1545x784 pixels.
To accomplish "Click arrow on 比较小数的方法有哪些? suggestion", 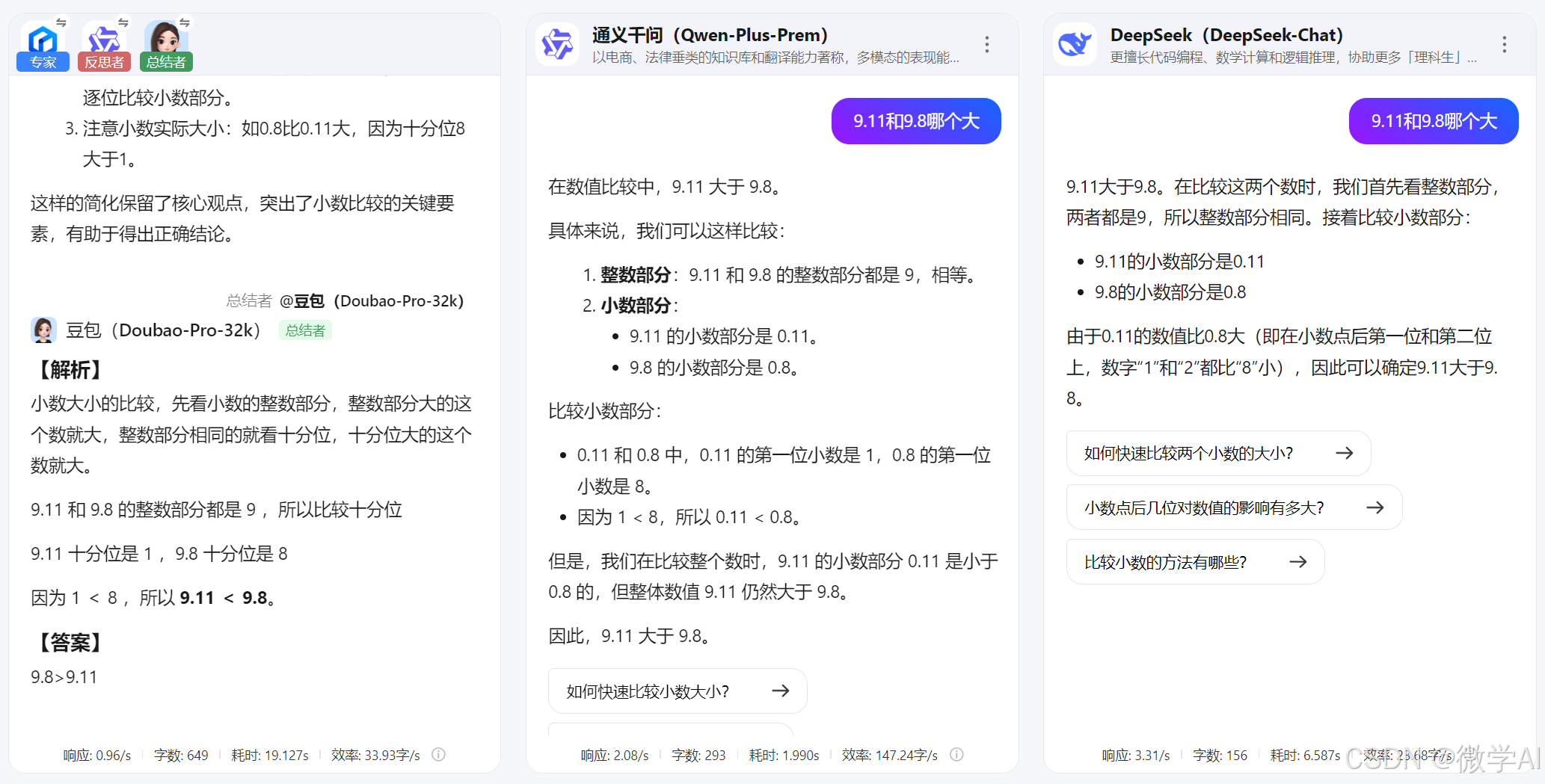I will (x=1298, y=562).
